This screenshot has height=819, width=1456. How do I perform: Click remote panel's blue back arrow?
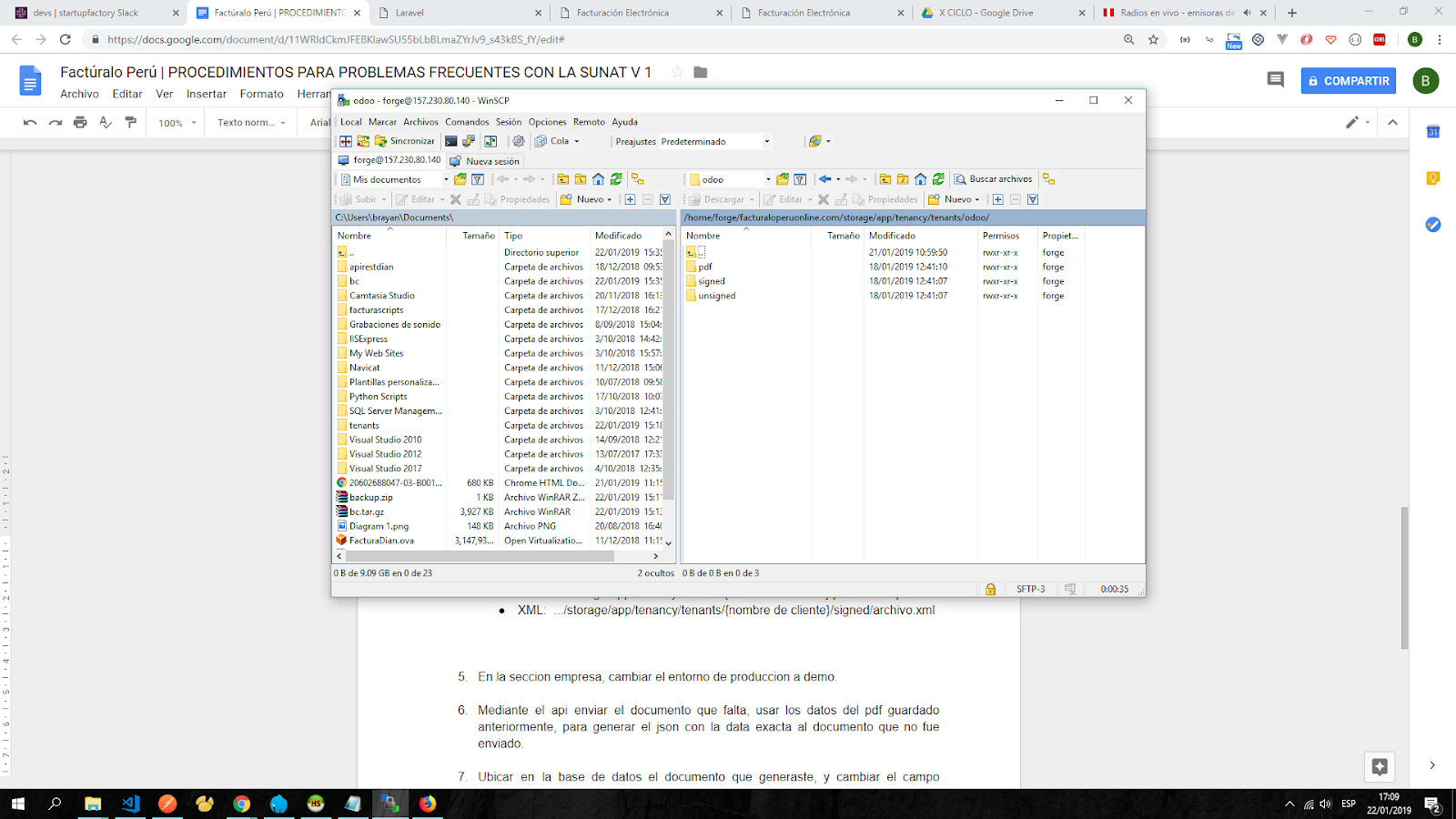[824, 179]
